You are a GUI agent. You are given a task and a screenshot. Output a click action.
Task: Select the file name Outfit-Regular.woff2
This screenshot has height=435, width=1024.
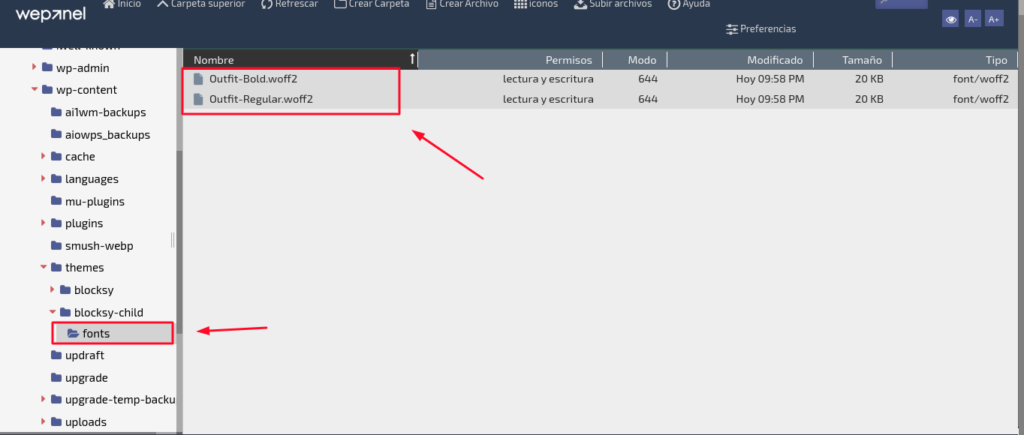[x=261, y=100]
